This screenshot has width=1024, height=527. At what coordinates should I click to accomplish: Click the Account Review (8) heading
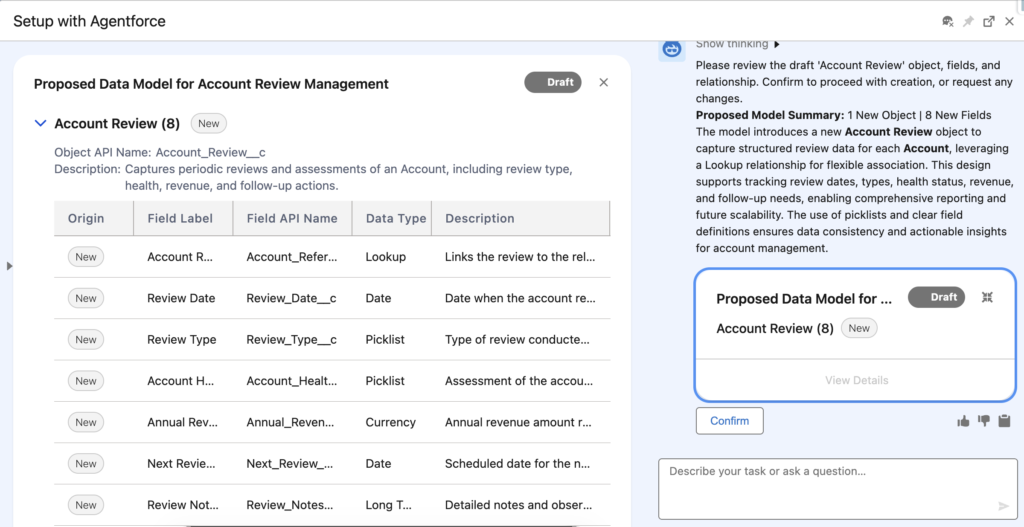point(117,123)
